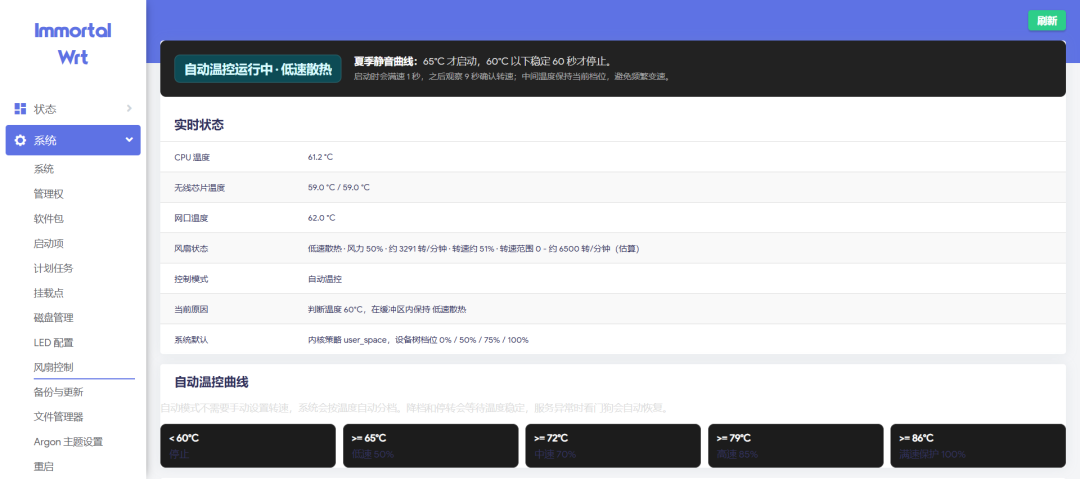
Task: Click the 状态 grid icon in sidebar
Action: coord(21,109)
